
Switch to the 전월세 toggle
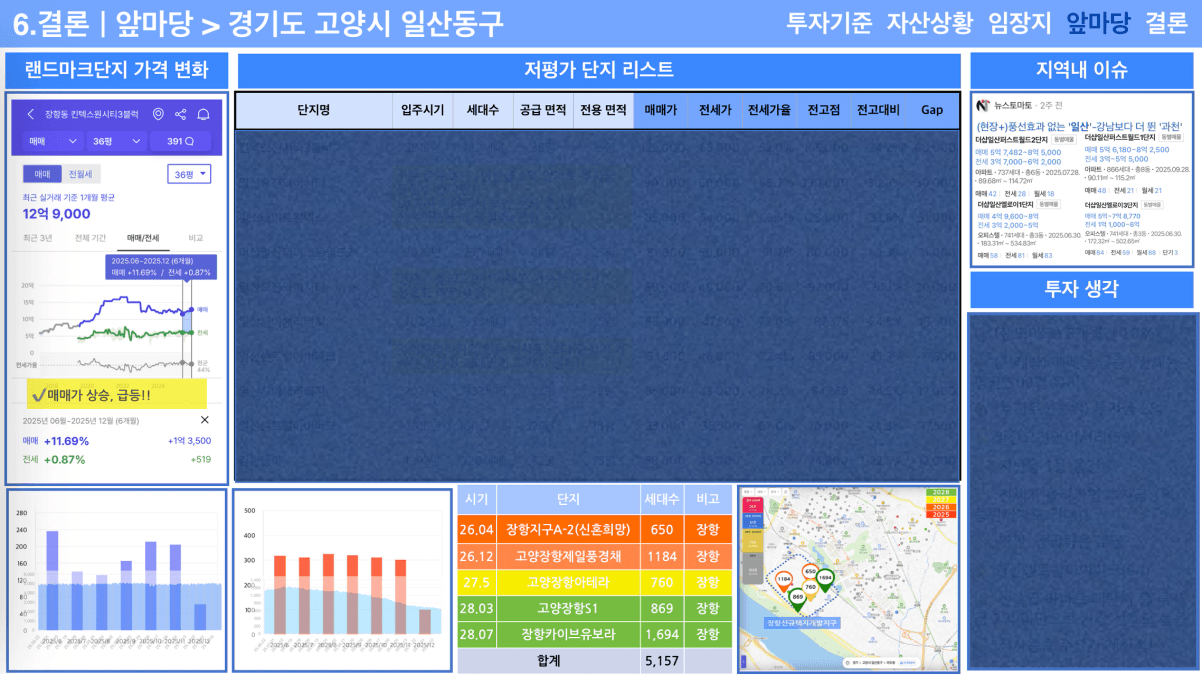78,174
